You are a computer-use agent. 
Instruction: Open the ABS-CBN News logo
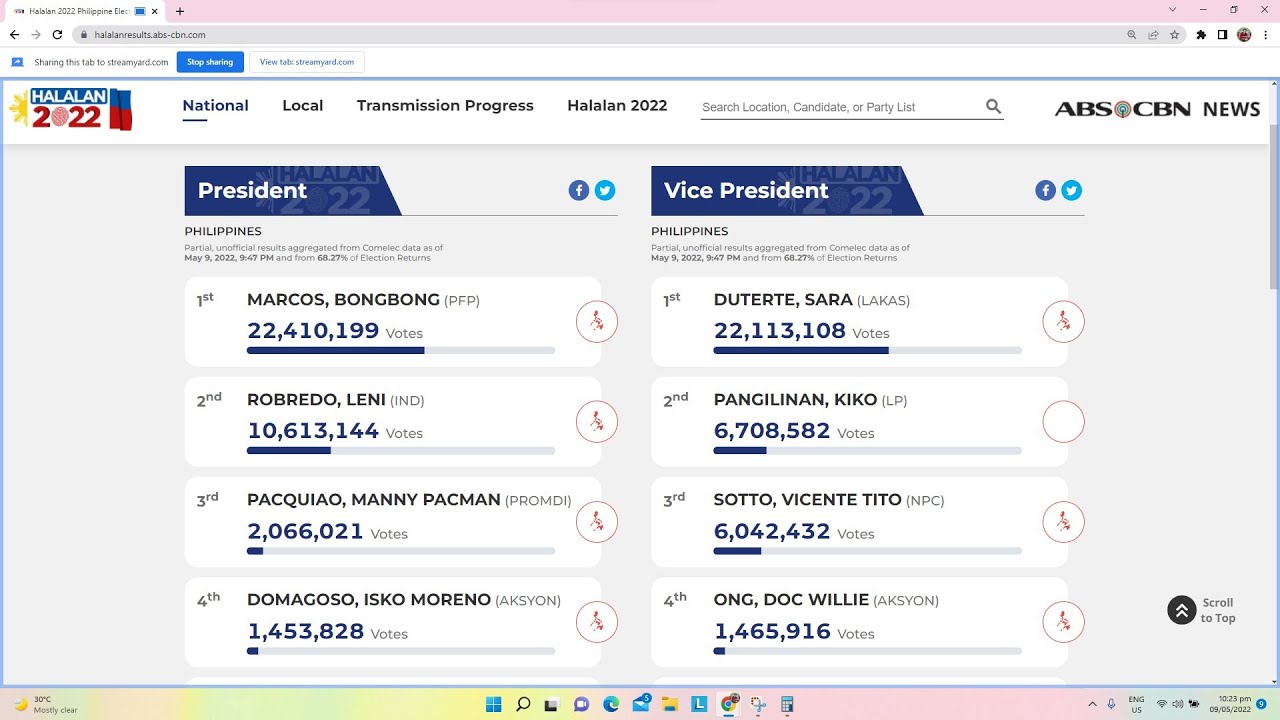tap(1157, 109)
